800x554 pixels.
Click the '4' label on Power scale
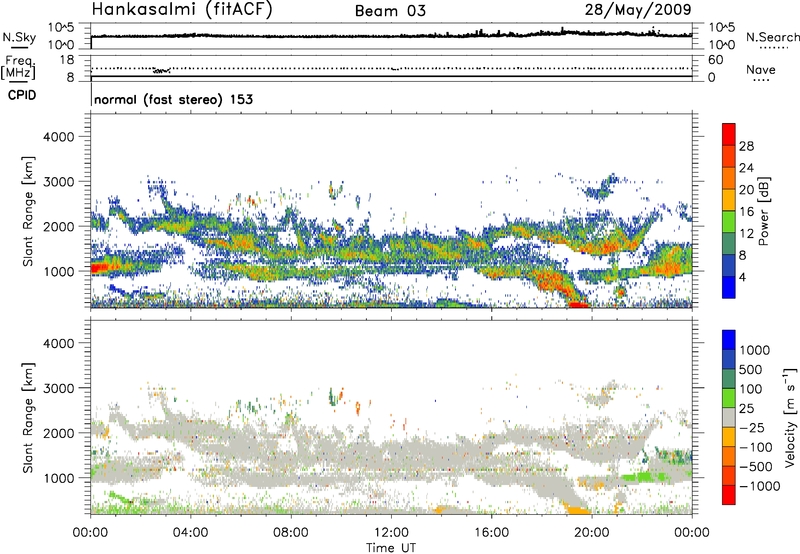click(x=743, y=277)
